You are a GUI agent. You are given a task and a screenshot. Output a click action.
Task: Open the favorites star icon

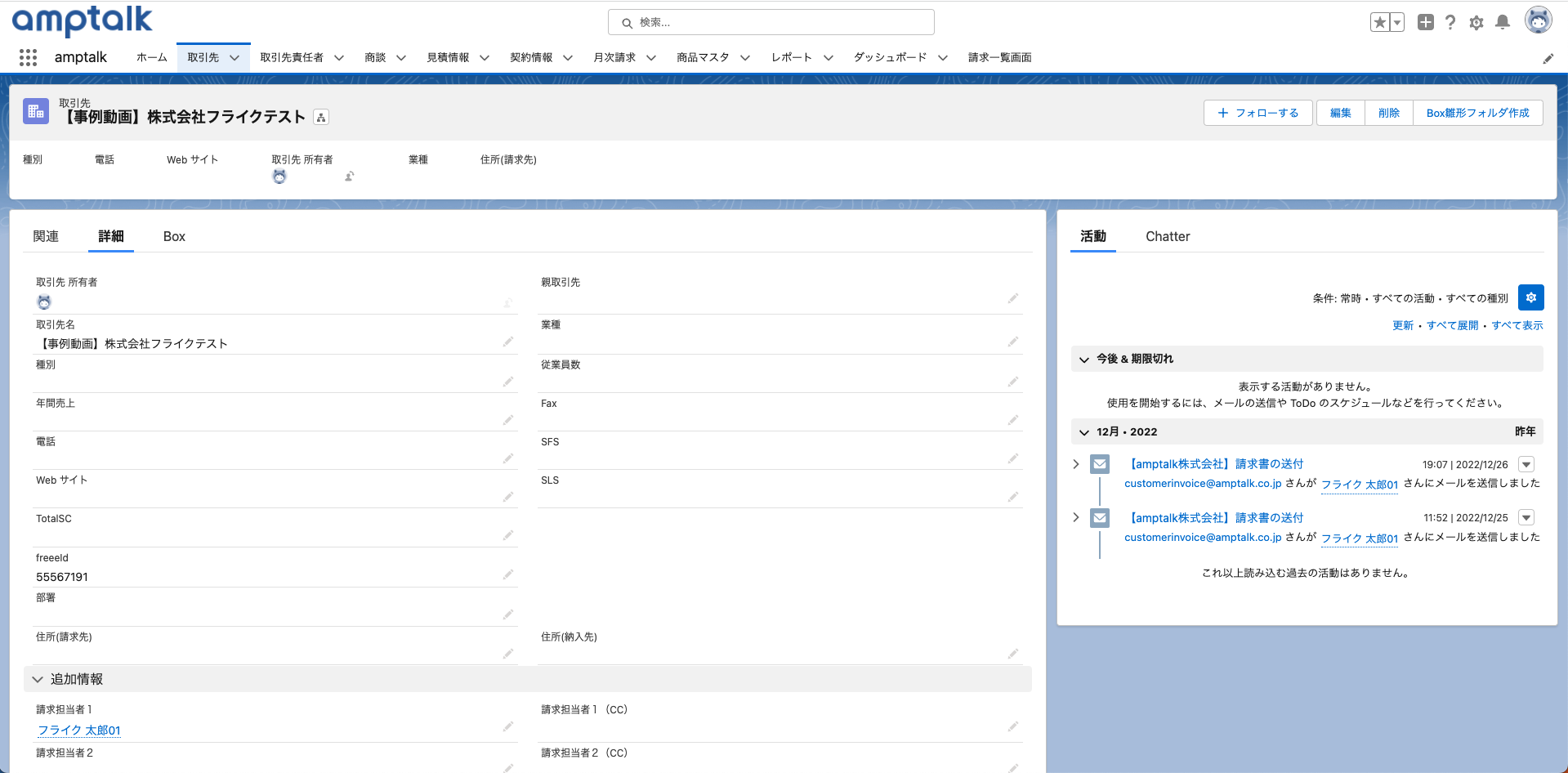click(1380, 22)
